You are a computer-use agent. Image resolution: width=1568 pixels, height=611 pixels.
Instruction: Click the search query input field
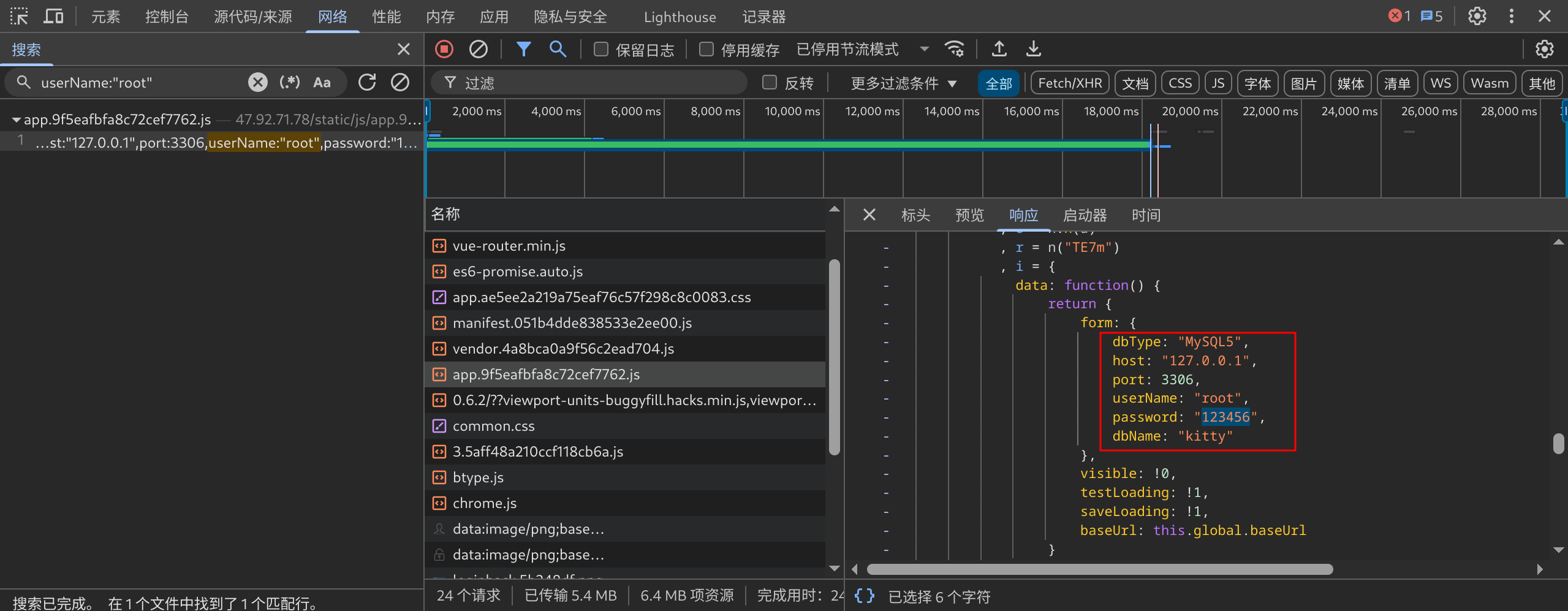pyautogui.click(x=141, y=83)
